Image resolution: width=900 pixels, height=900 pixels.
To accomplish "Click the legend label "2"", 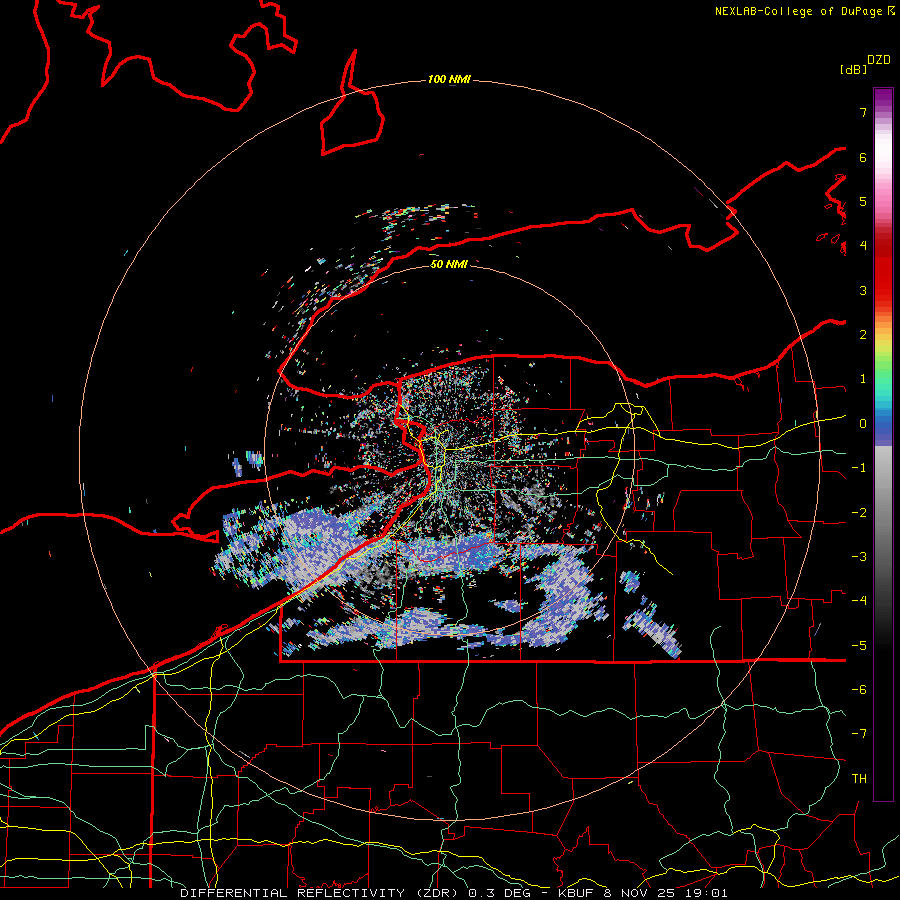I will (863, 335).
